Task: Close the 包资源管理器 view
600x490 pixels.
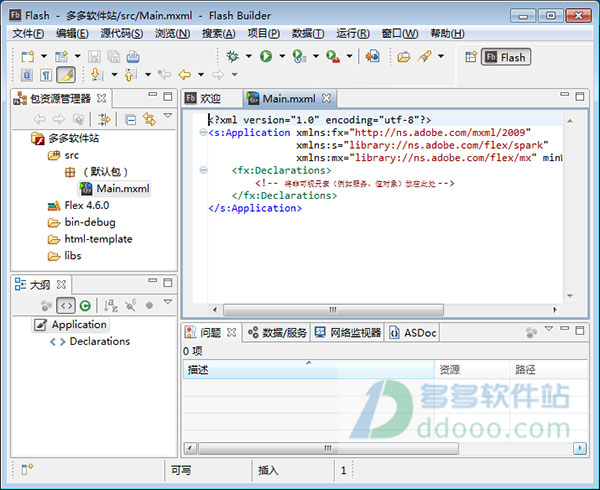Action: [101, 98]
